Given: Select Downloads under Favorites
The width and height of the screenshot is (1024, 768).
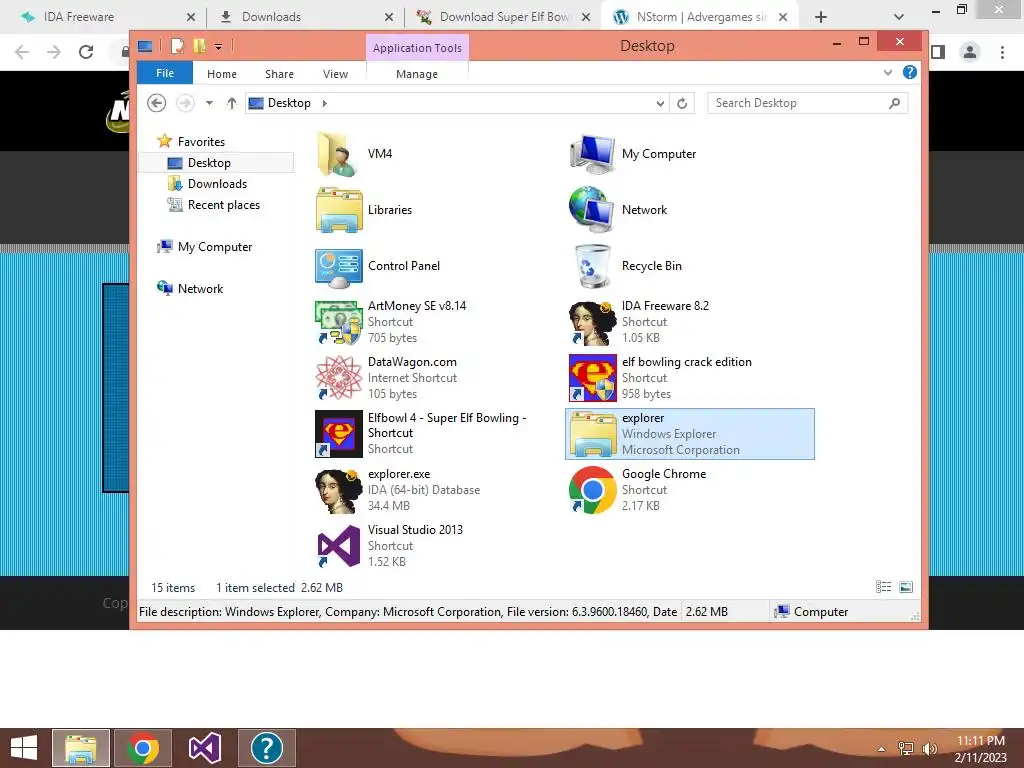Looking at the screenshot, I should [217, 184].
